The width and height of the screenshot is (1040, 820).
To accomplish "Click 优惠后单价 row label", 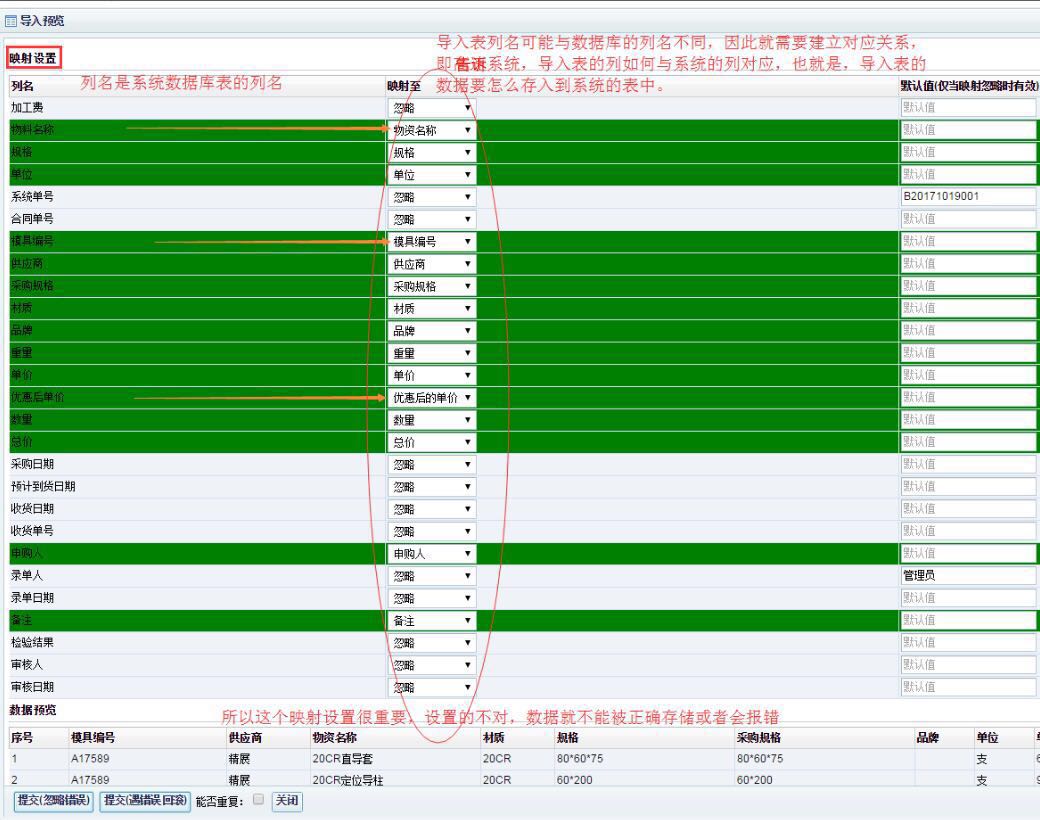I will point(38,397).
